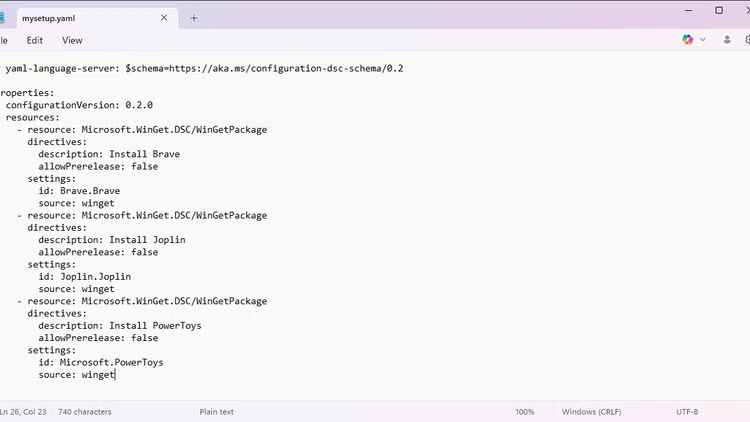Click the configurationVersion: 0.2.0 line
The image size is (750, 422).
(x=79, y=105)
